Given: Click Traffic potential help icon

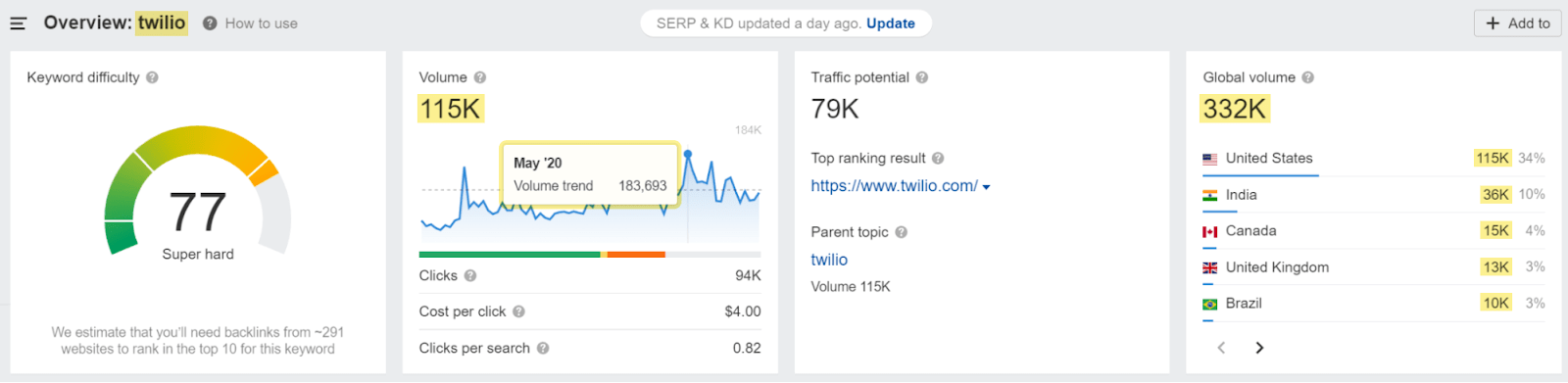Looking at the screenshot, I should (x=922, y=77).
